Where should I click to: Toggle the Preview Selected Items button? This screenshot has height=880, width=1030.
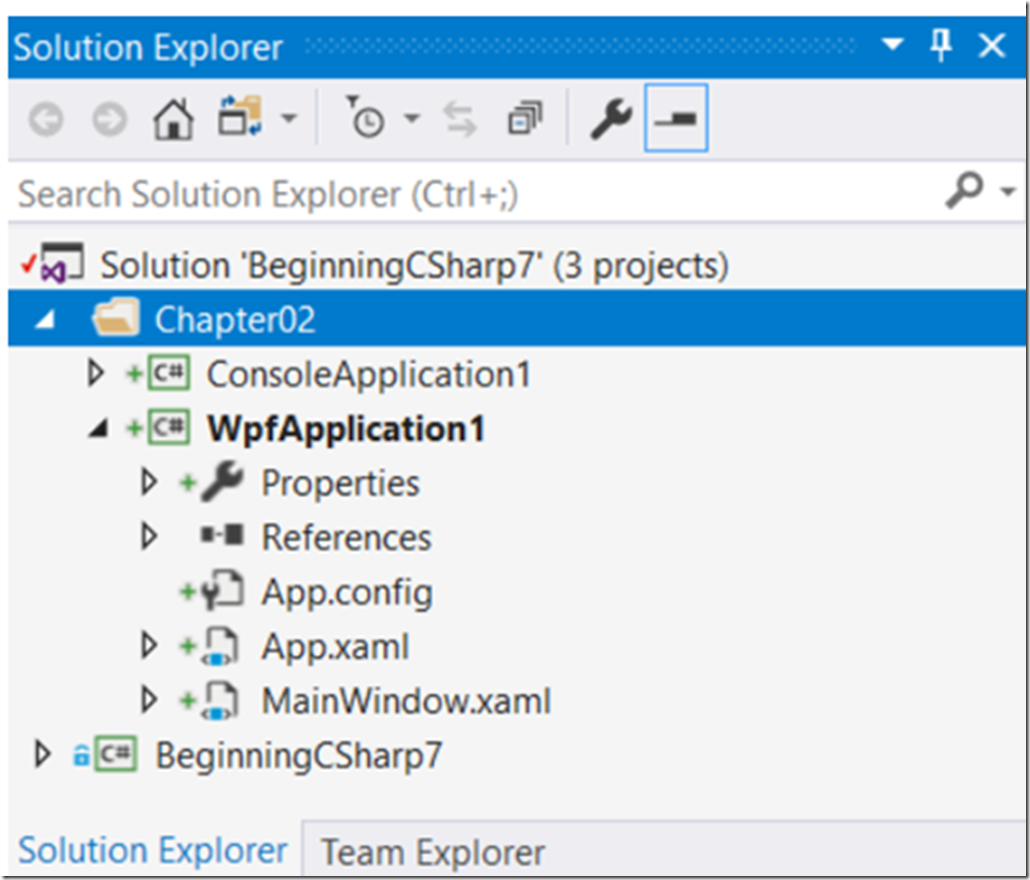[676, 116]
